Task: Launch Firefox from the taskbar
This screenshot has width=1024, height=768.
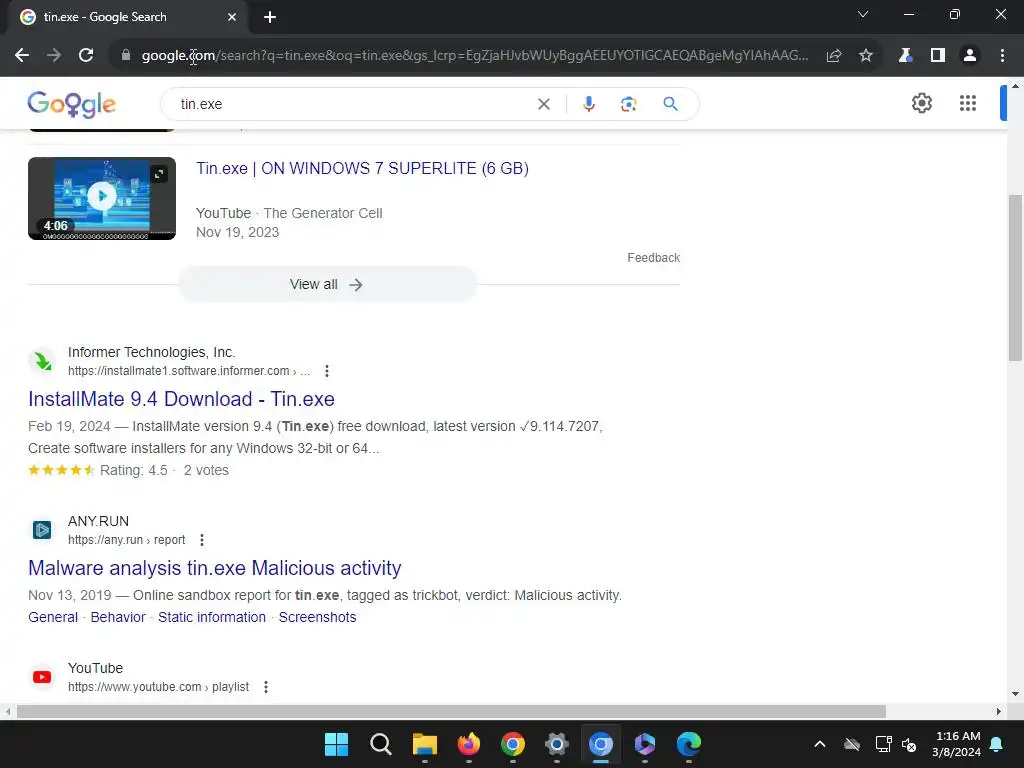Action: click(x=468, y=744)
